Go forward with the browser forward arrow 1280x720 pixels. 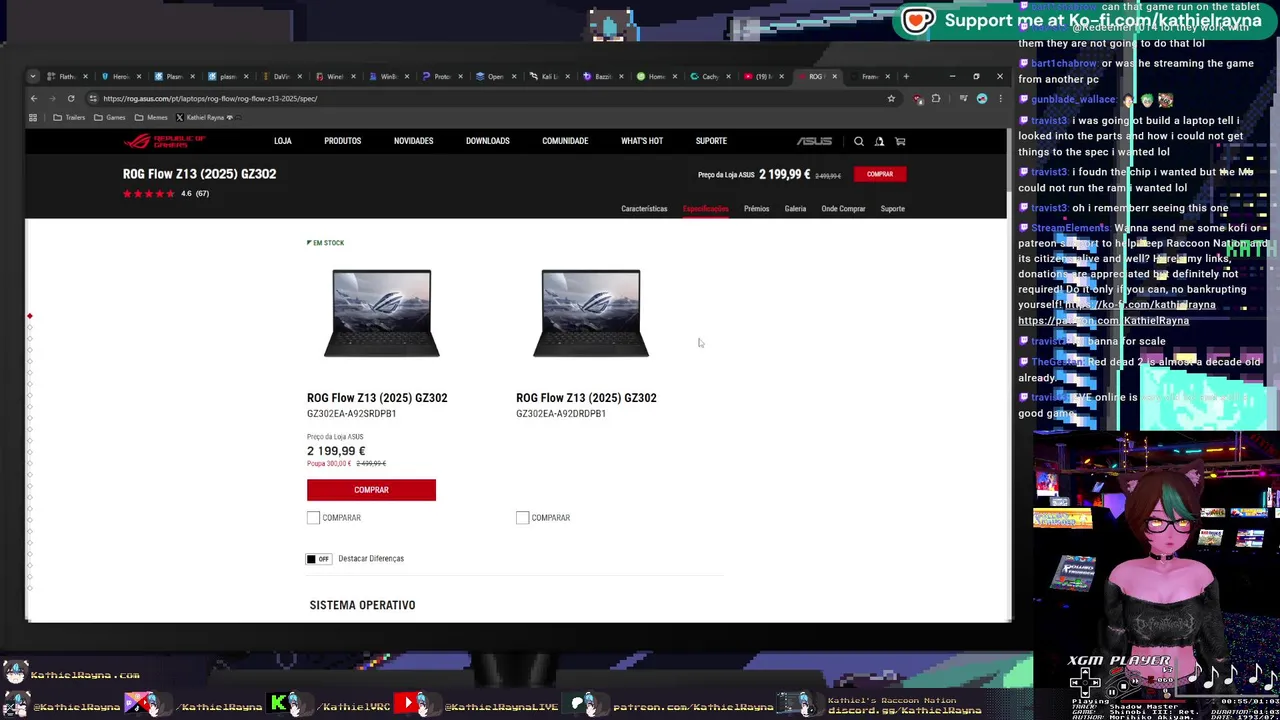[52, 98]
